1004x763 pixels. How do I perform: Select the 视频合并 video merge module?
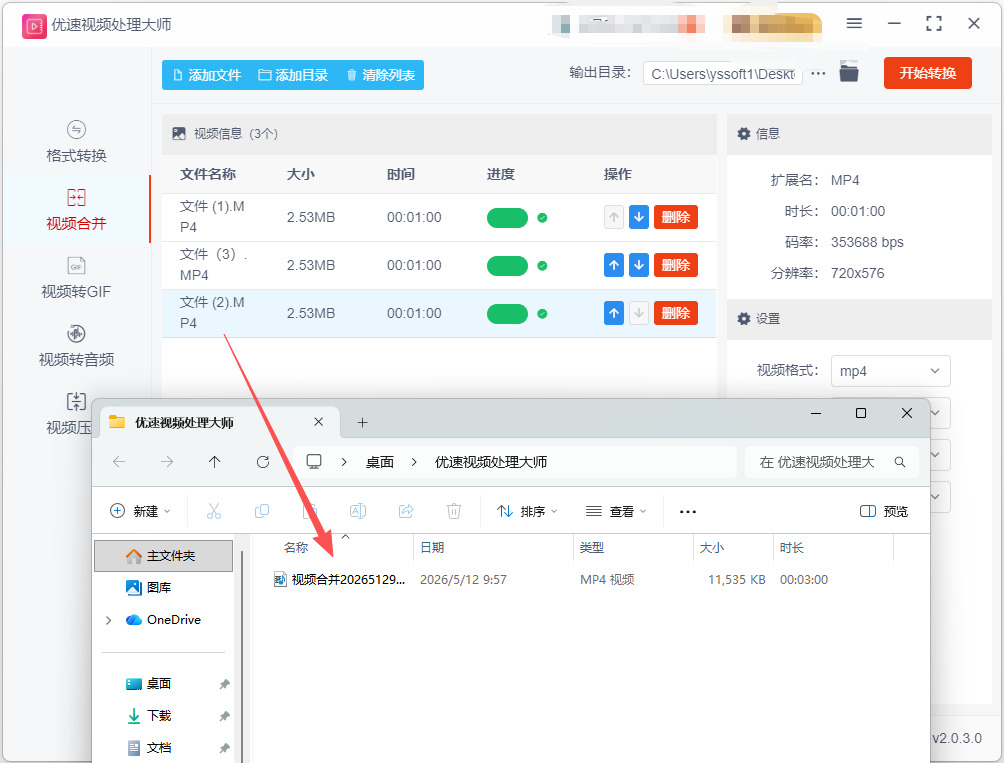[x=76, y=209]
